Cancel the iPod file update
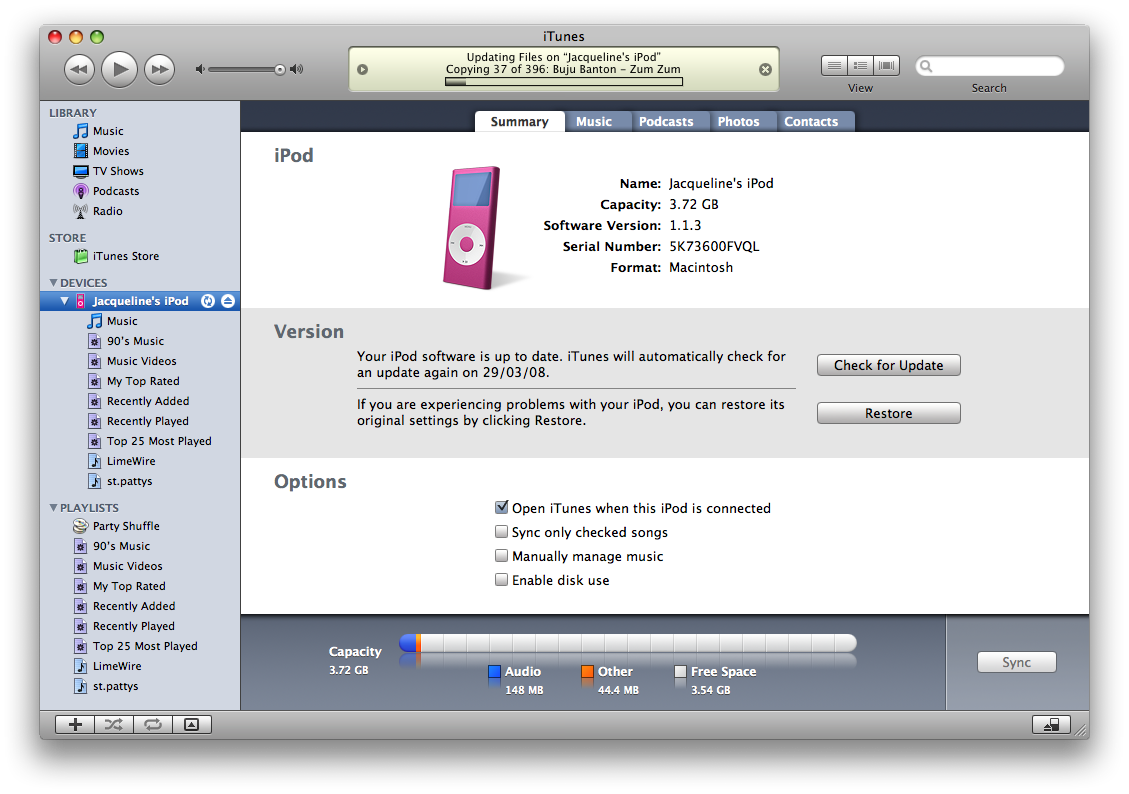The image size is (1129, 794). click(x=765, y=69)
